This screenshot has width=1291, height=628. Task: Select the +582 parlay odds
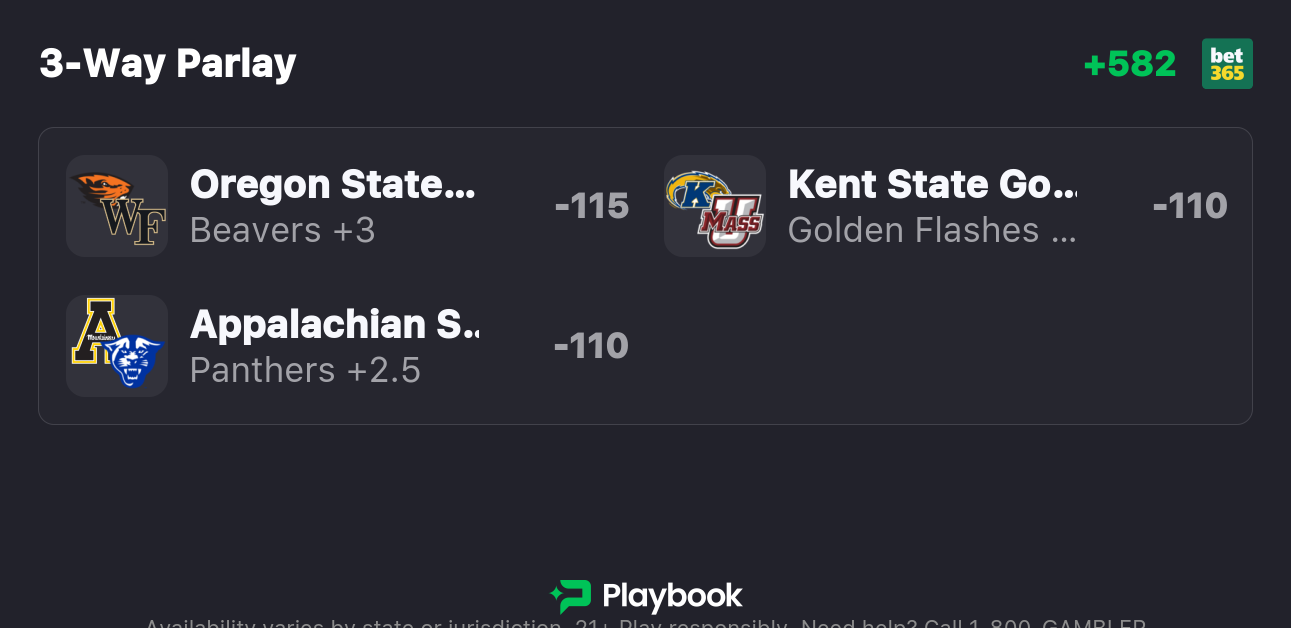click(x=1129, y=64)
